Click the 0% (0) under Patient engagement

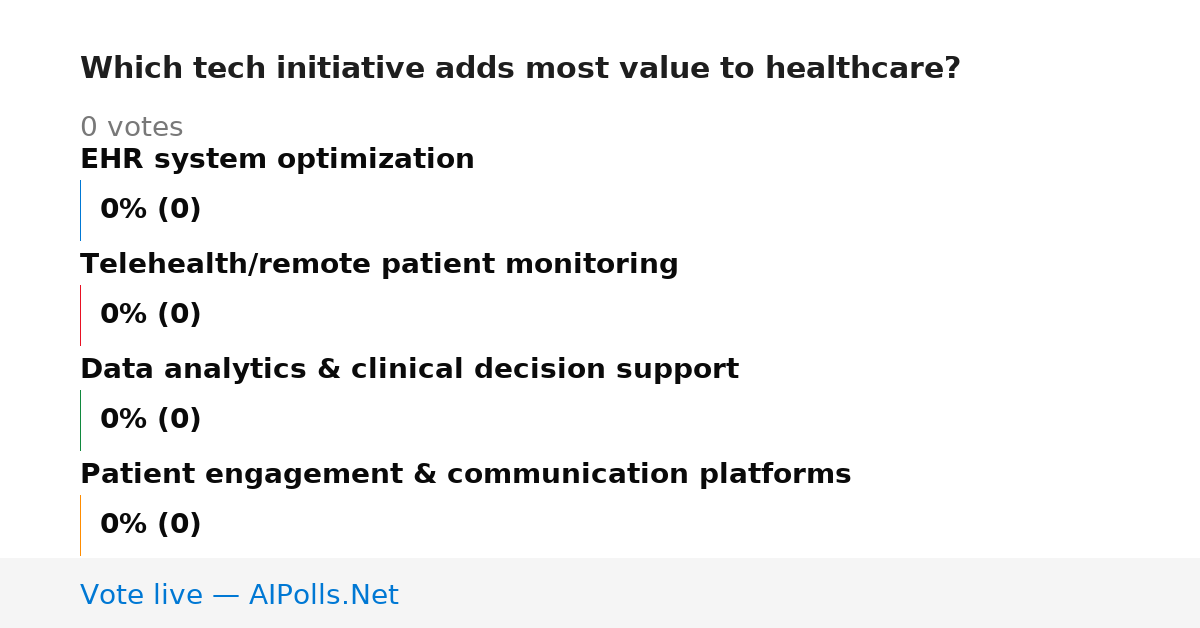coord(150,525)
